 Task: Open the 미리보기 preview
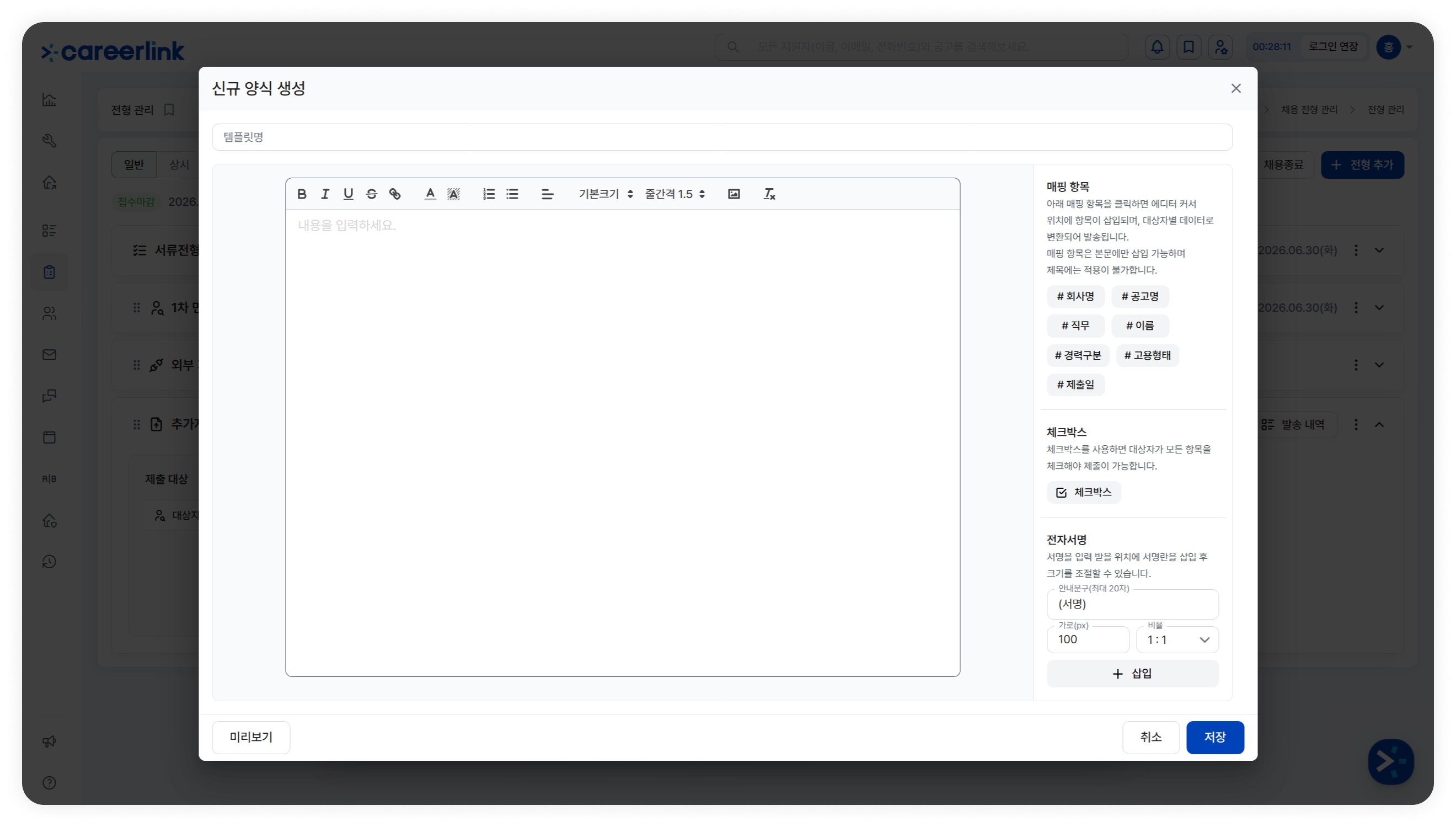coord(251,737)
